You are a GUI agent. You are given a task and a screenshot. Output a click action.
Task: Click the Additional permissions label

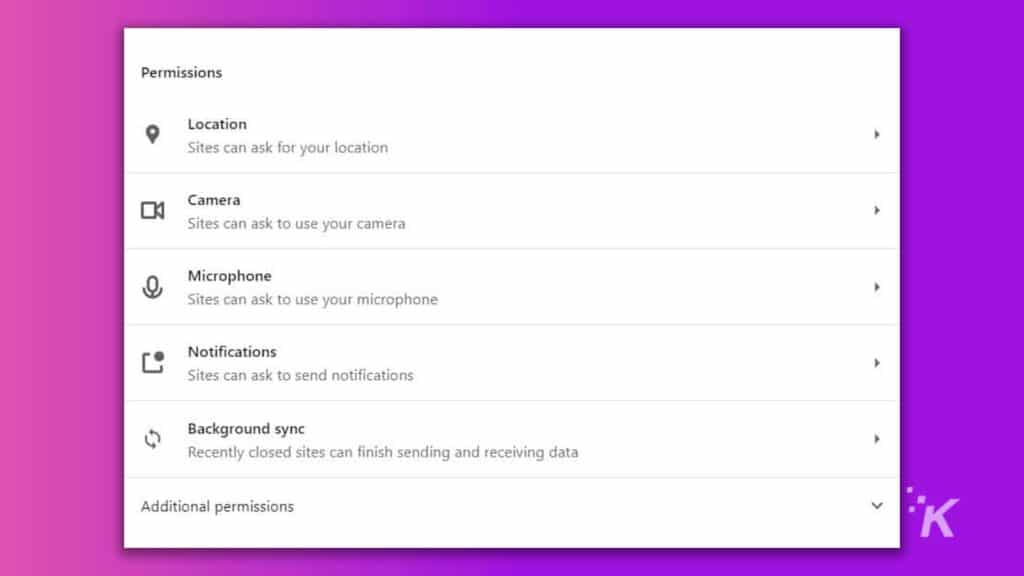(217, 507)
